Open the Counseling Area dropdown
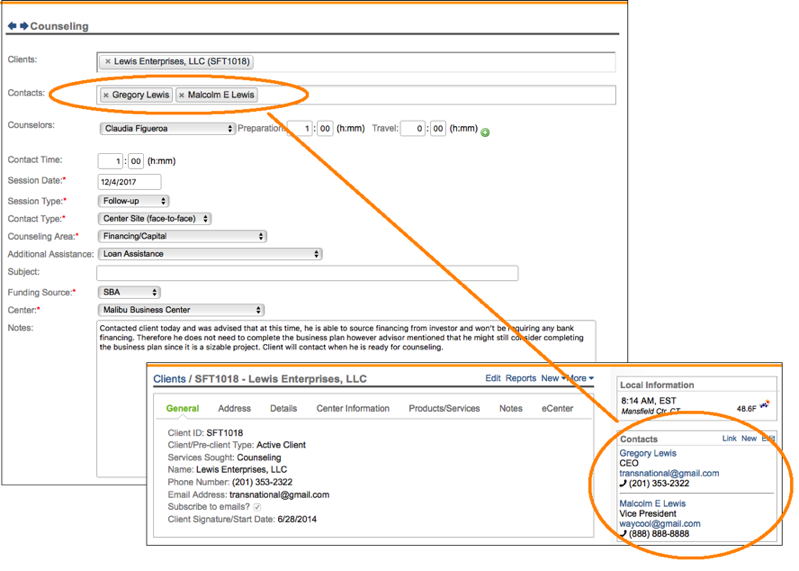This screenshot has width=799, height=571. point(183,236)
